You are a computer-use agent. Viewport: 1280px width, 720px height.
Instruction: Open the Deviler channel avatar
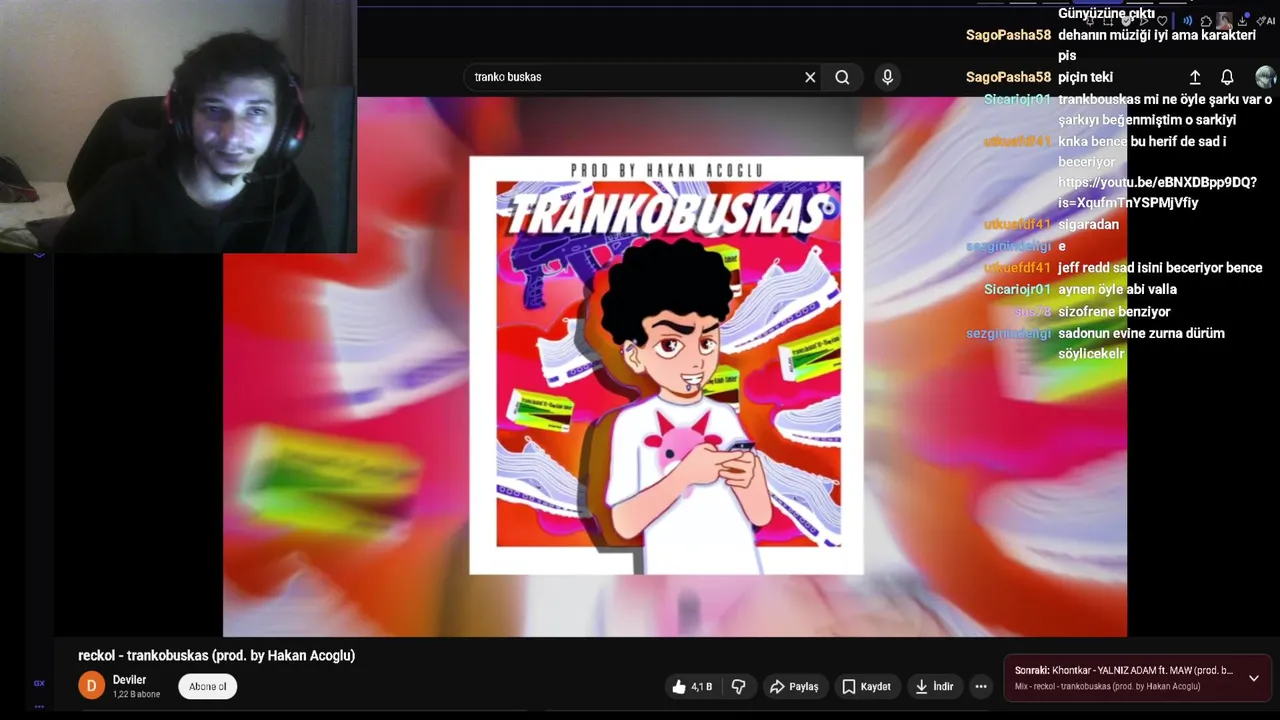pyautogui.click(x=91, y=686)
